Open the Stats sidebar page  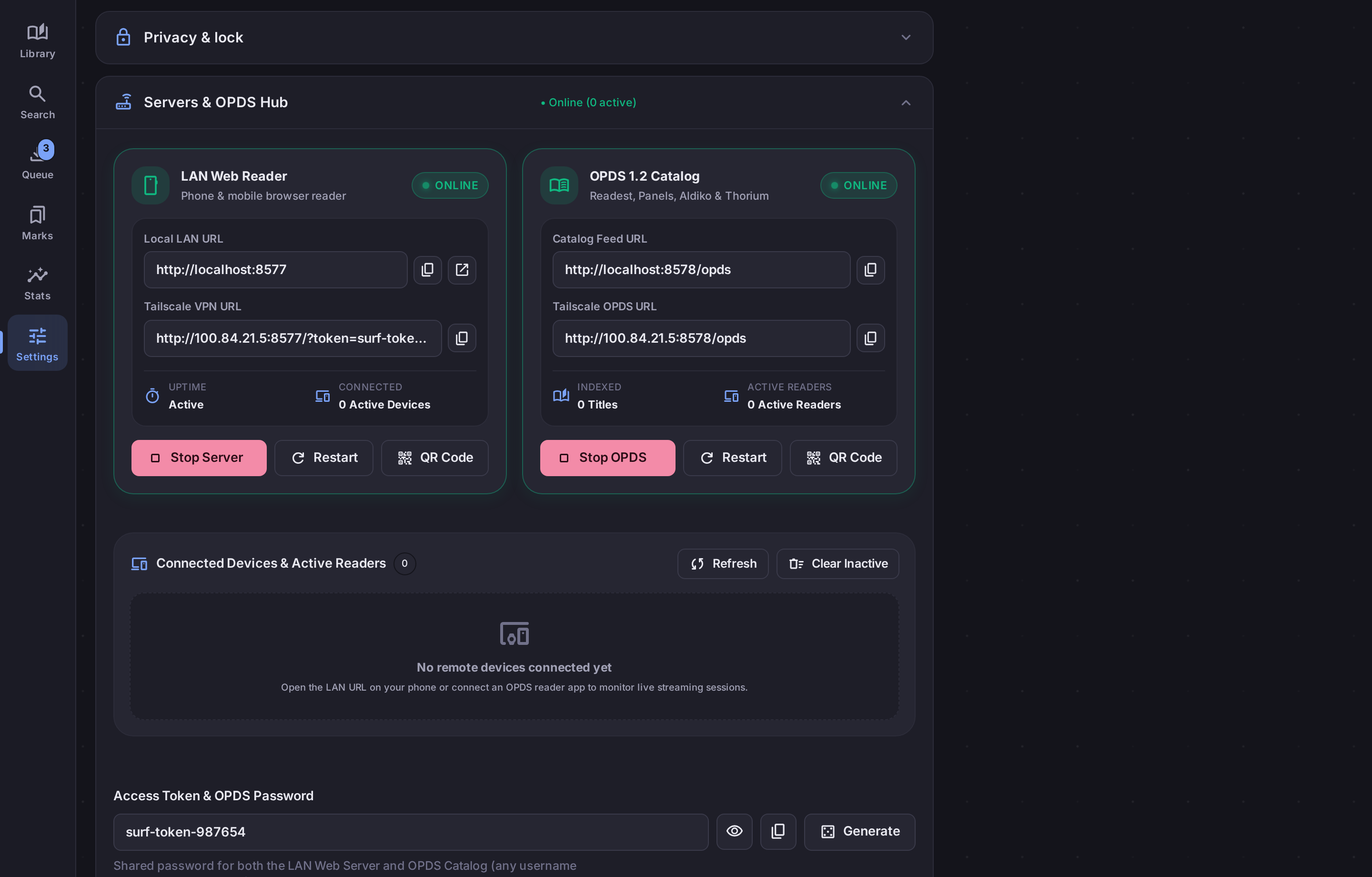[38, 284]
